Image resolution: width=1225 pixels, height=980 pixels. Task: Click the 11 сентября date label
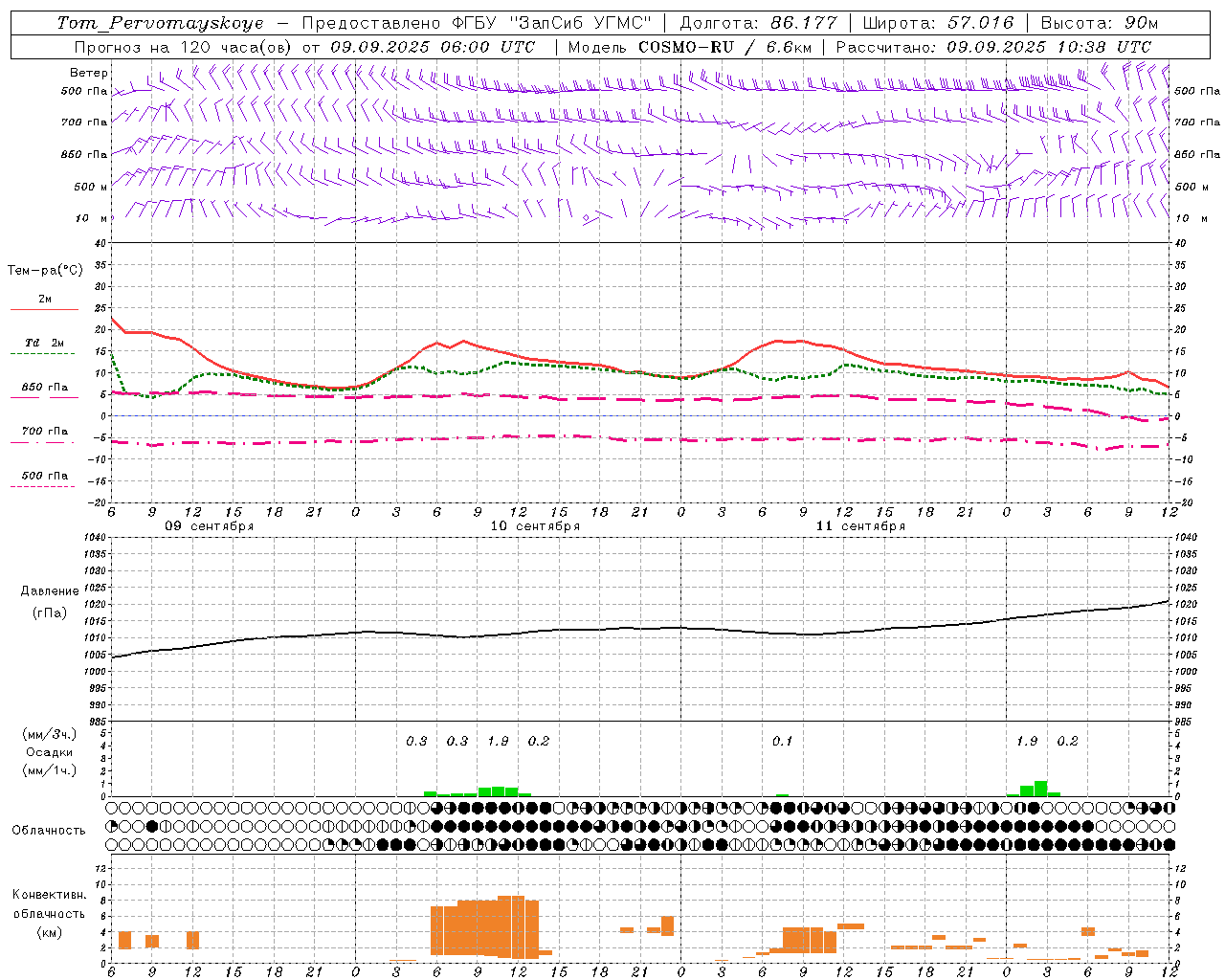pos(860,526)
